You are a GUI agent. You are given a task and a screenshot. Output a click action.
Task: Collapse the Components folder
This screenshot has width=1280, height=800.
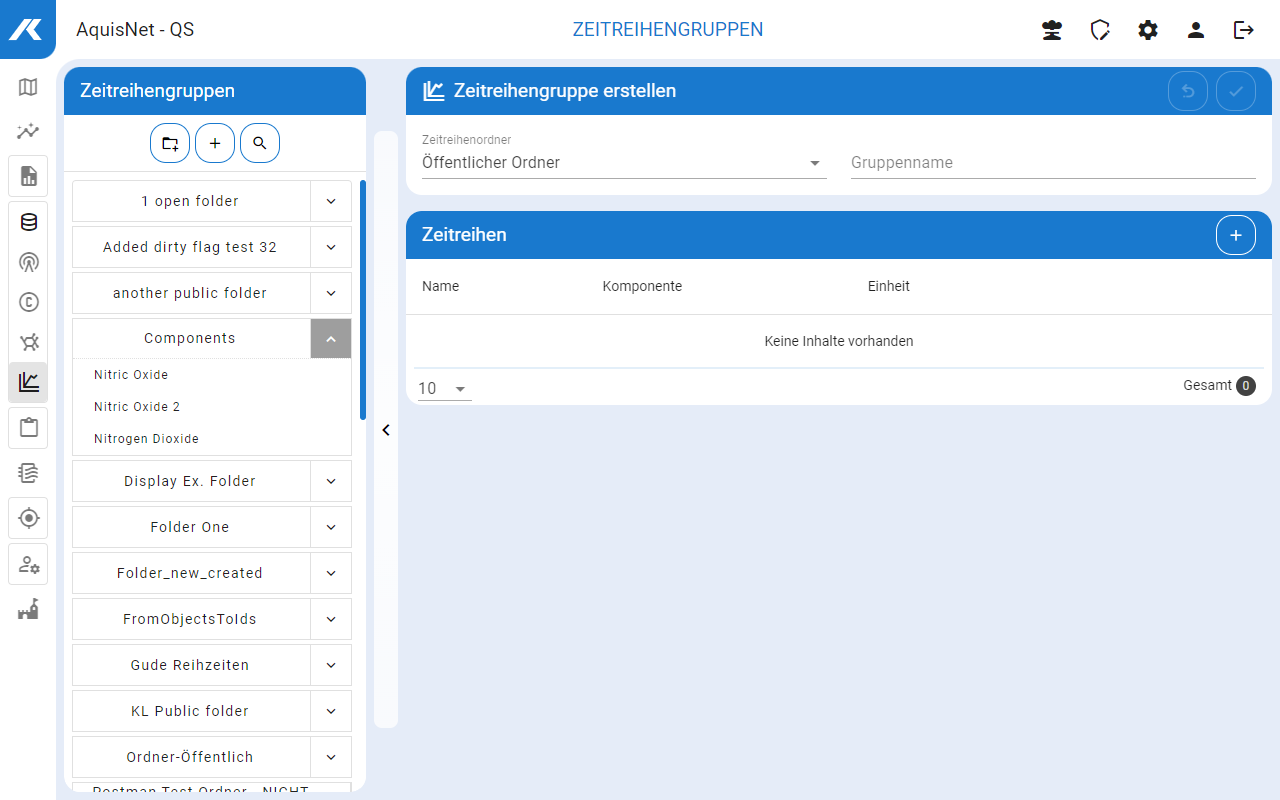331,339
